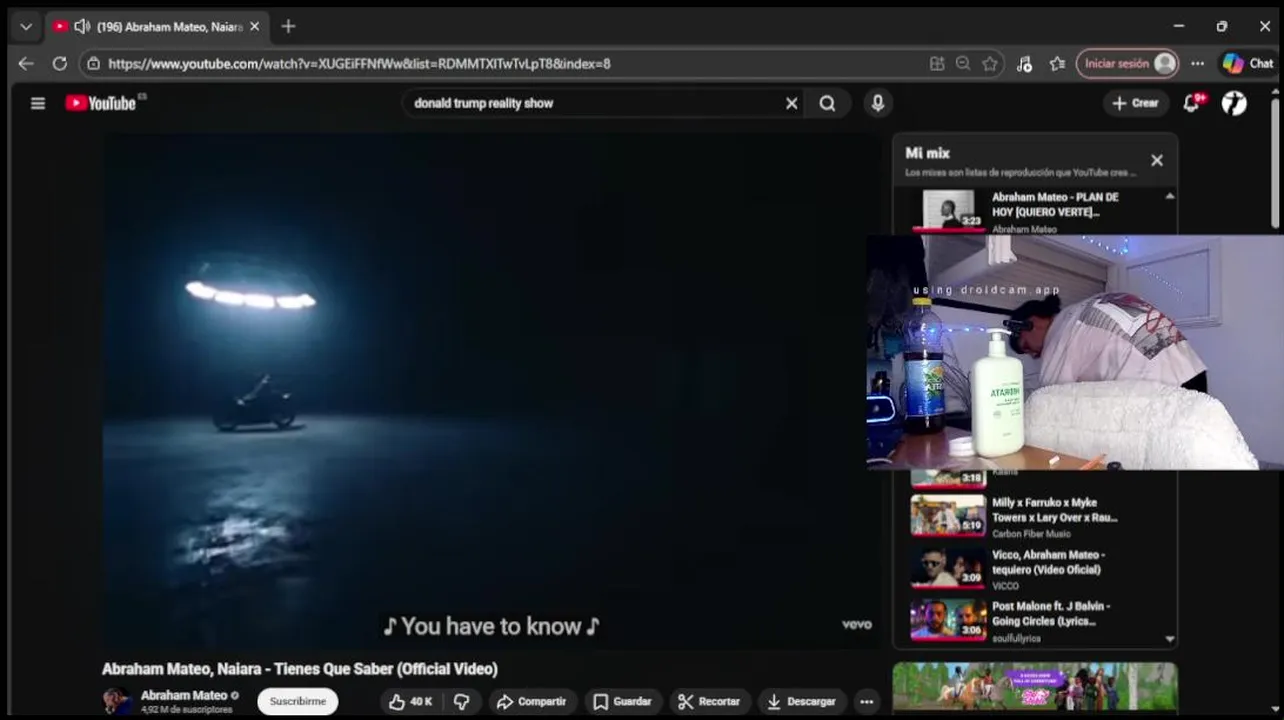This screenshot has height=720, width=1284.
Task: Close the Abraham Mateo YouTube tab
Action: (255, 27)
